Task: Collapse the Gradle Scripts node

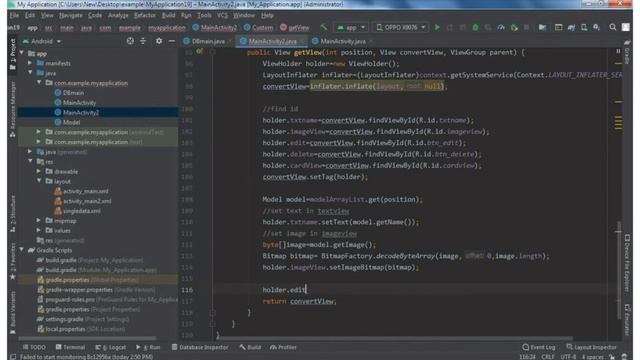Action: [22, 250]
